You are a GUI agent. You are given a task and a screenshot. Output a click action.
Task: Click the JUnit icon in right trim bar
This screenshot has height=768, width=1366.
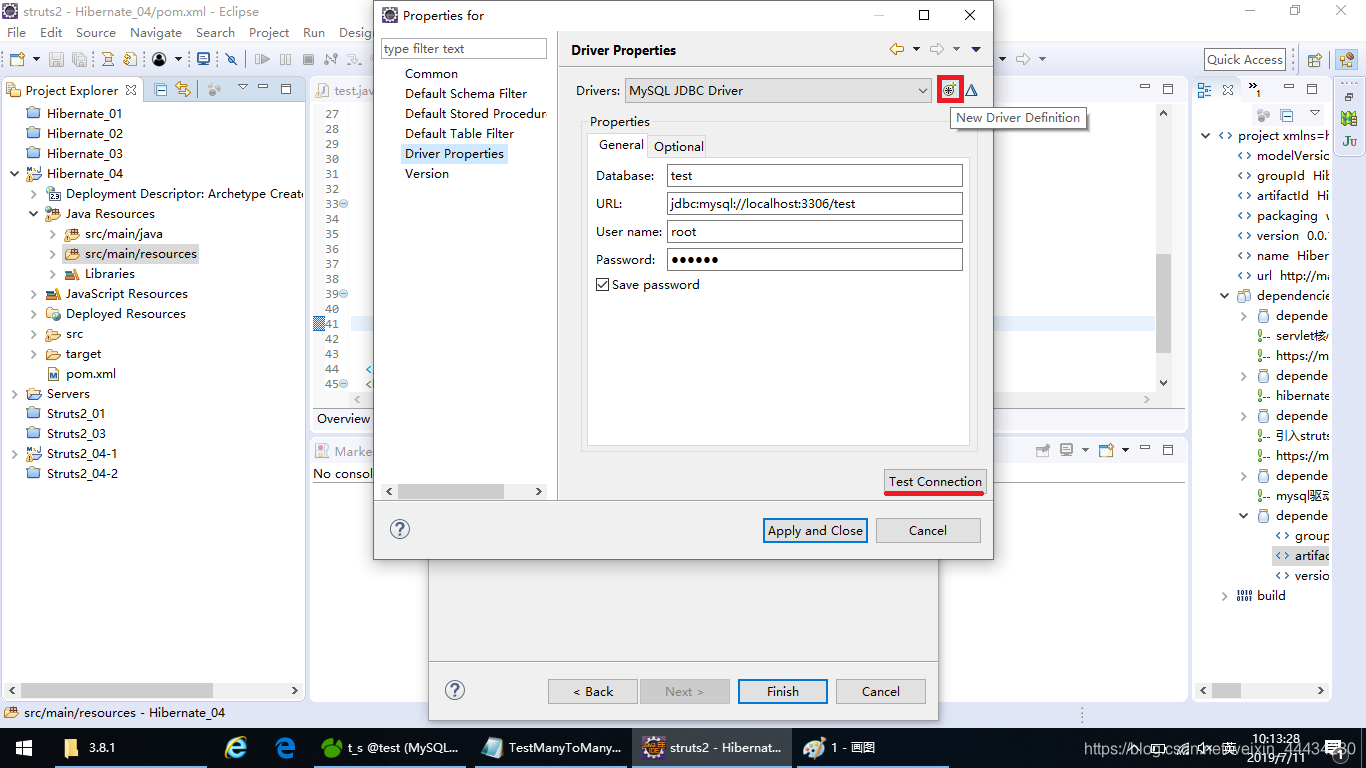[x=1349, y=141]
